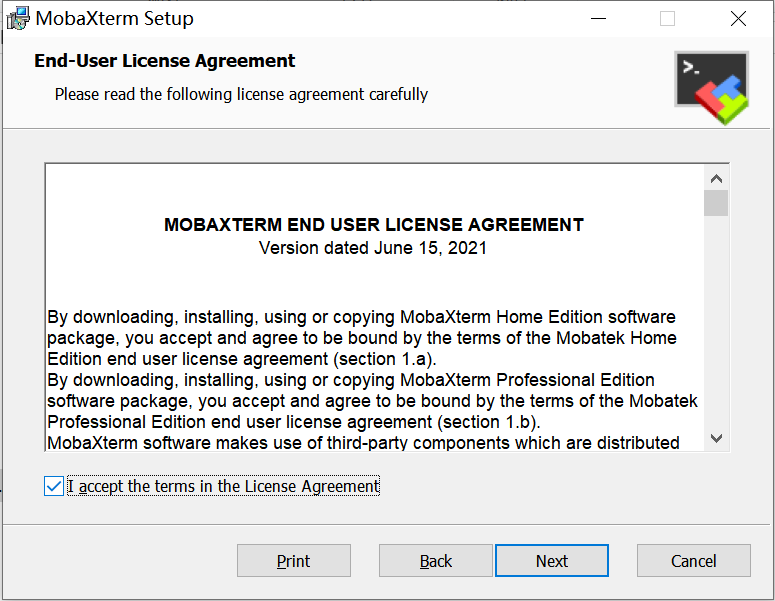Click the license text scrollbar thumb
This screenshot has height=601, width=775.
click(x=716, y=203)
